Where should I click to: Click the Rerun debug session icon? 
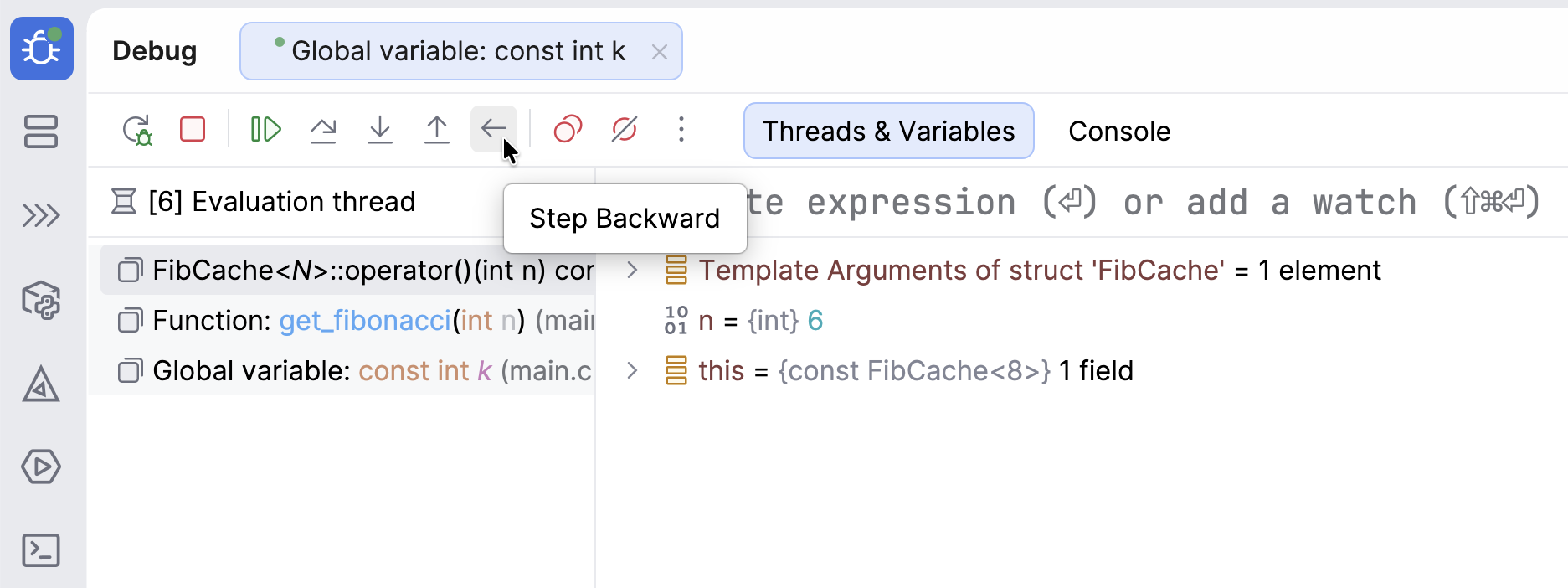[x=137, y=130]
